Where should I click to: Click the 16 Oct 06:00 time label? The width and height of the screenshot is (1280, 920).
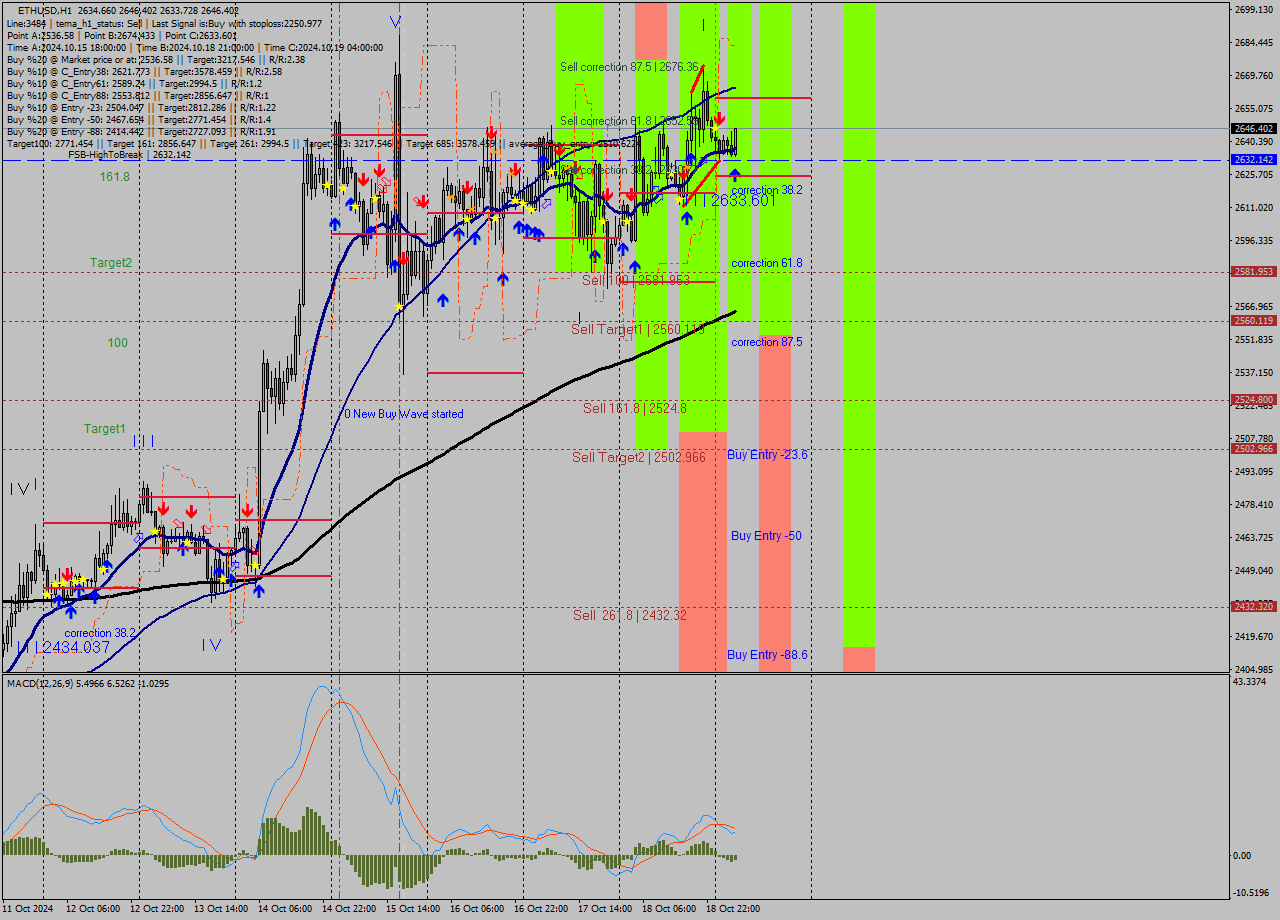(477, 909)
